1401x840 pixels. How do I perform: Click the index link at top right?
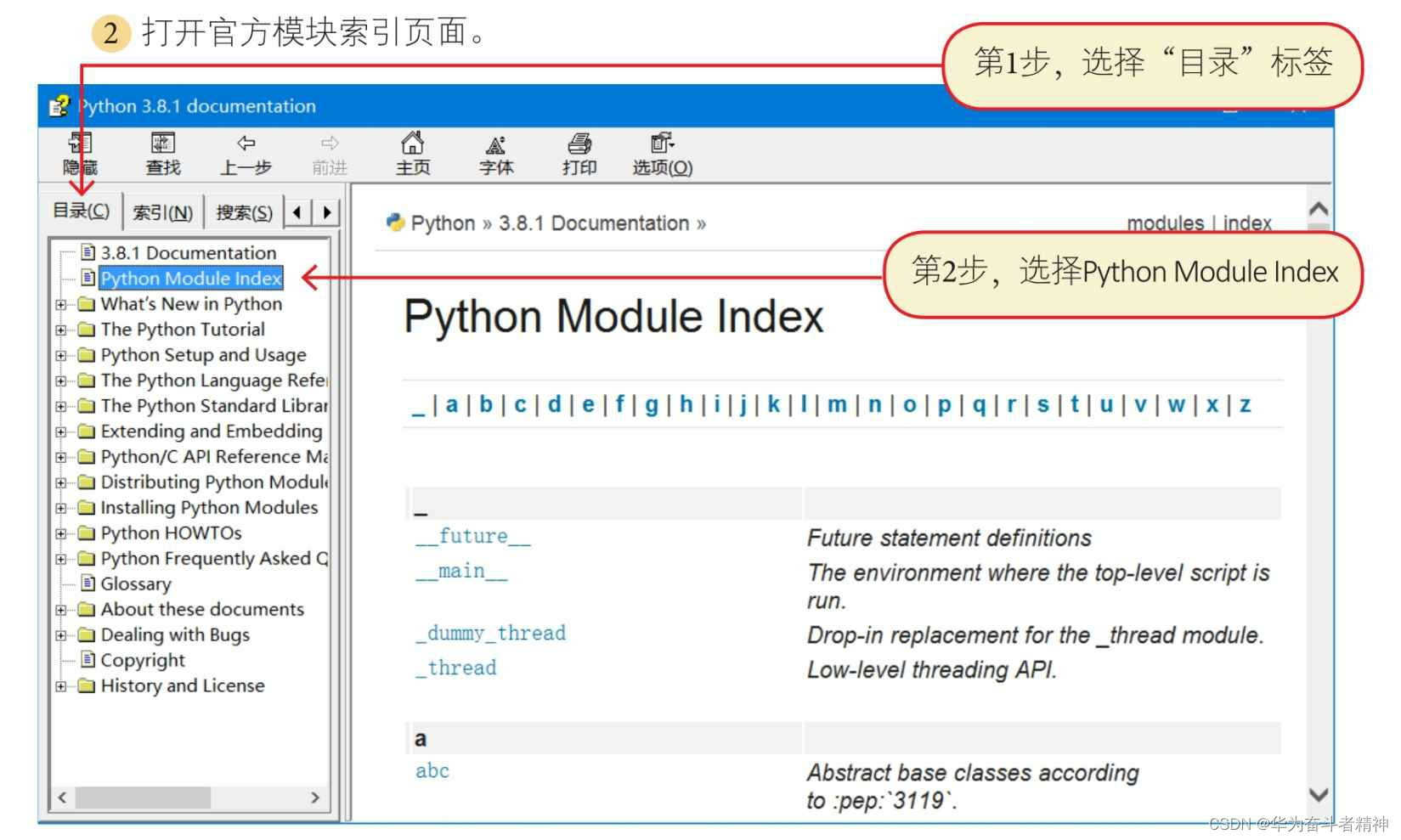pyautogui.click(x=1247, y=223)
